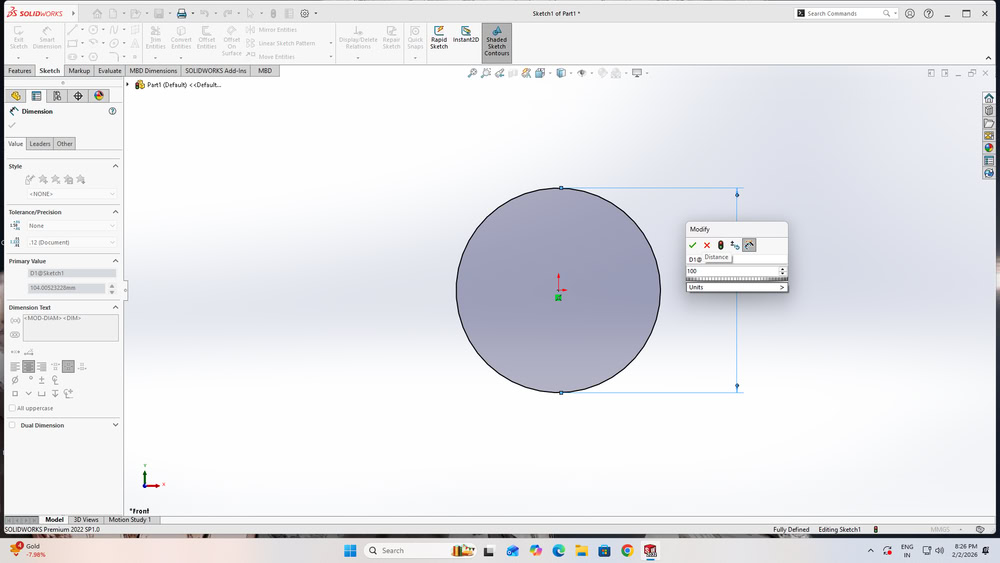Open Google Chrome from the taskbar
Screen dimensions: 1000x563
point(627,551)
